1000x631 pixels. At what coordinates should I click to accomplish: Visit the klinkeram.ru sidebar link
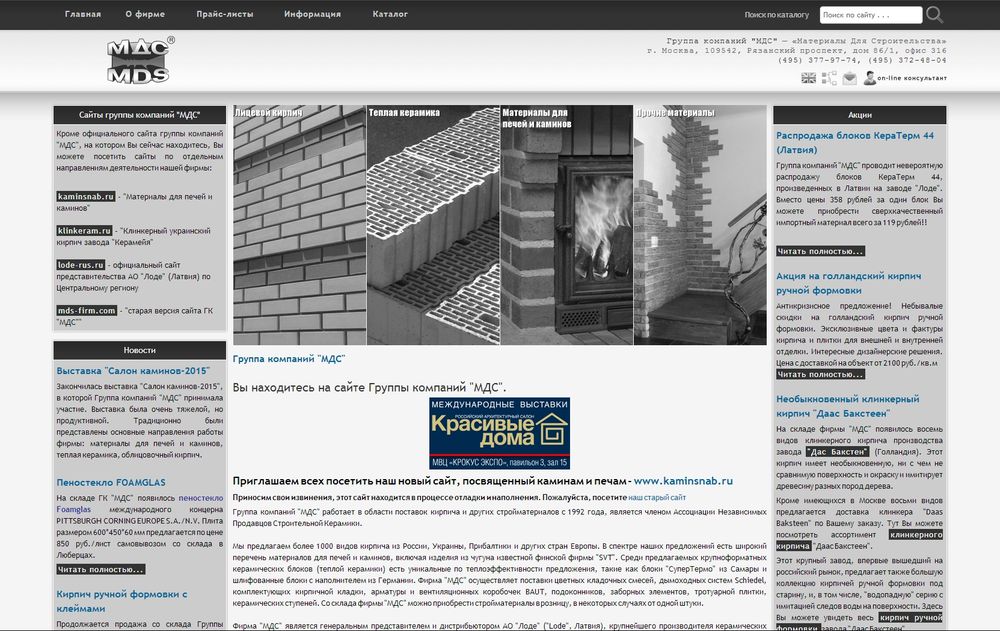click(x=83, y=230)
